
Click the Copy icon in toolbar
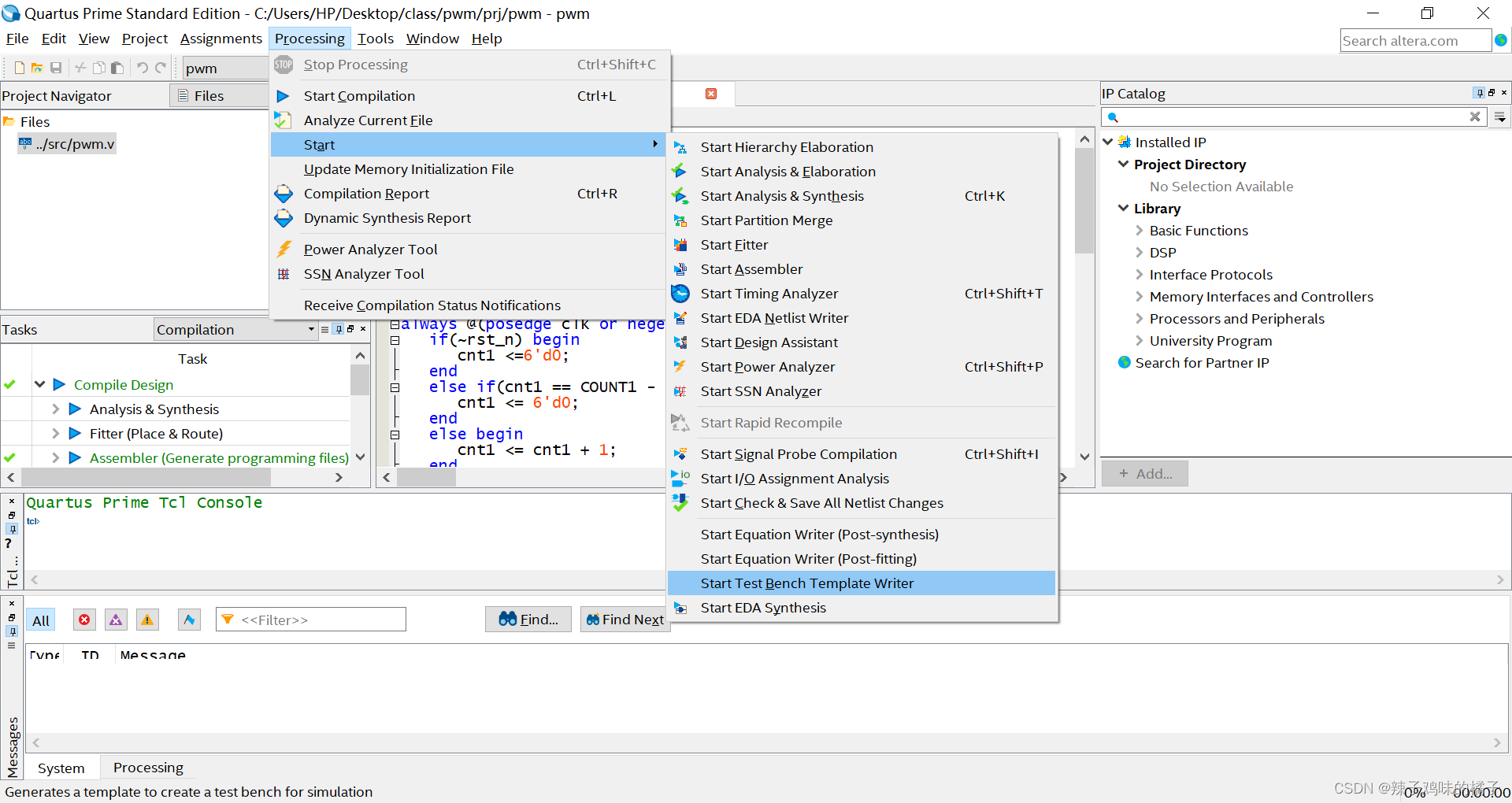click(x=99, y=68)
